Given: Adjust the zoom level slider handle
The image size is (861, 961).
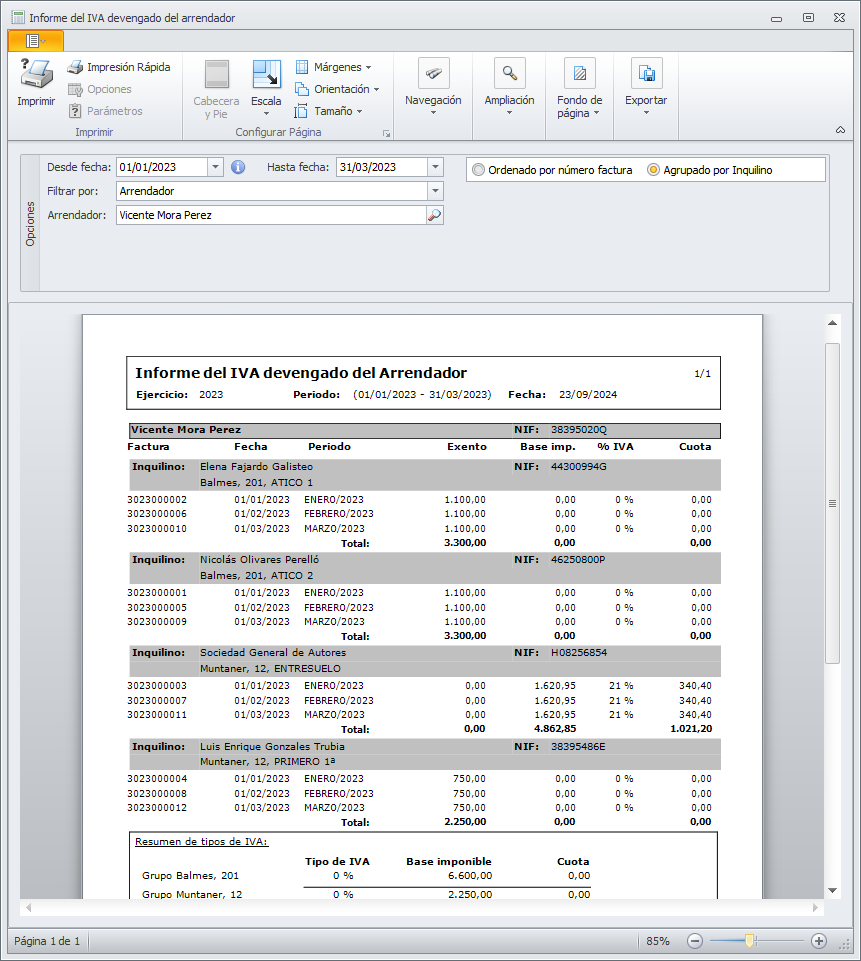Looking at the screenshot, I should click(x=749, y=941).
